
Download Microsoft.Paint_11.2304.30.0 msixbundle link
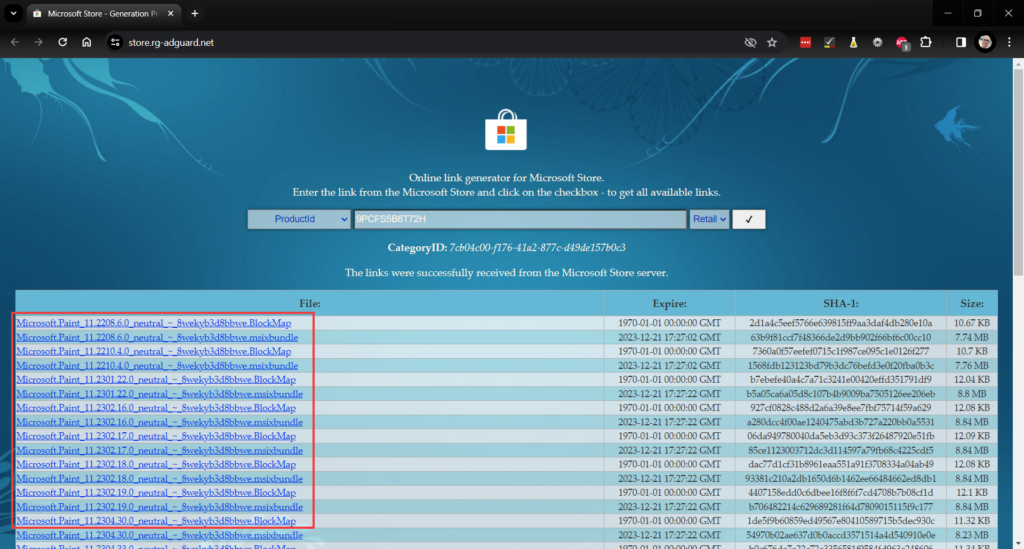tap(159, 535)
